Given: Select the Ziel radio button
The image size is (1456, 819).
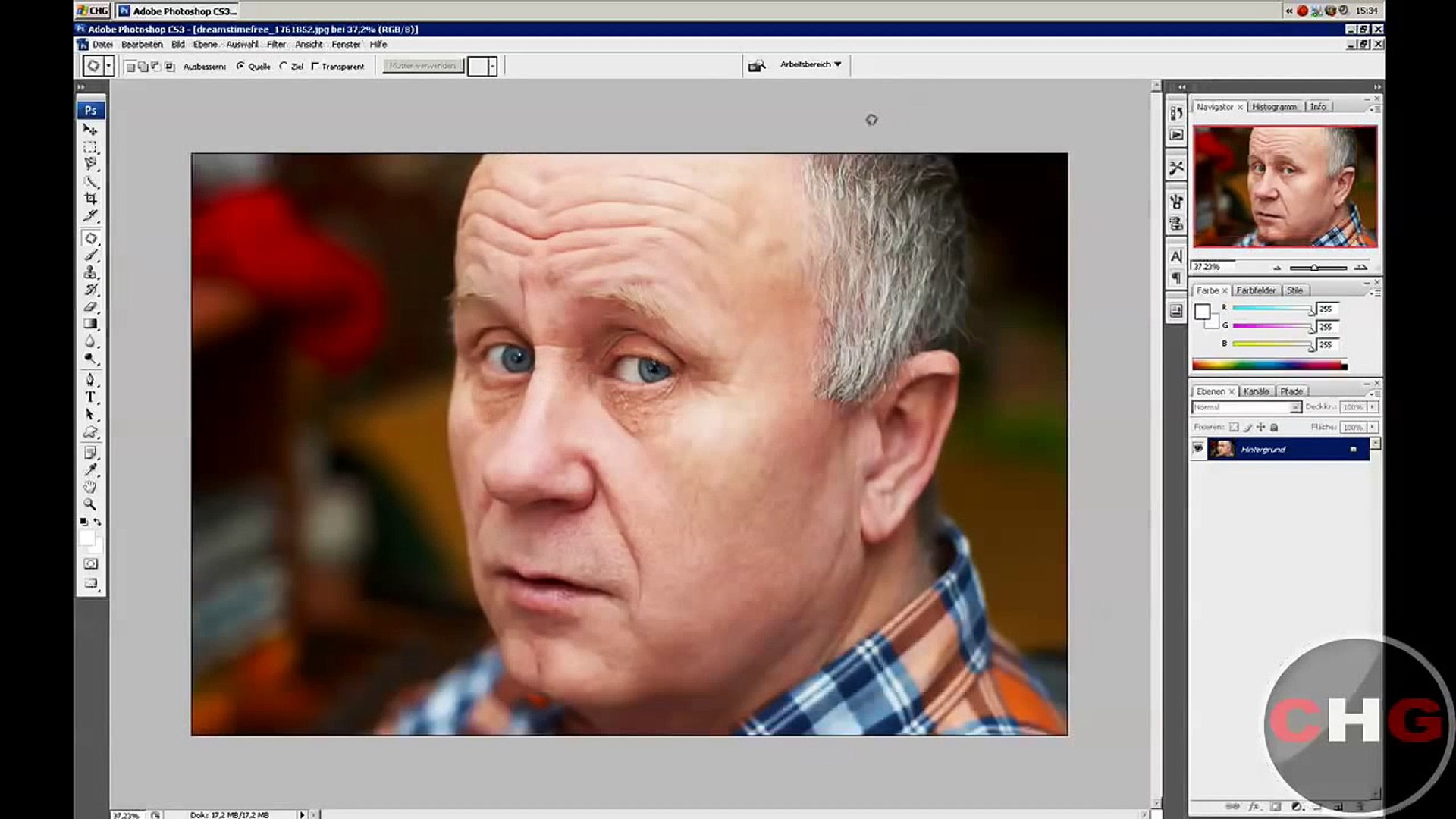Looking at the screenshot, I should pos(284,66).
